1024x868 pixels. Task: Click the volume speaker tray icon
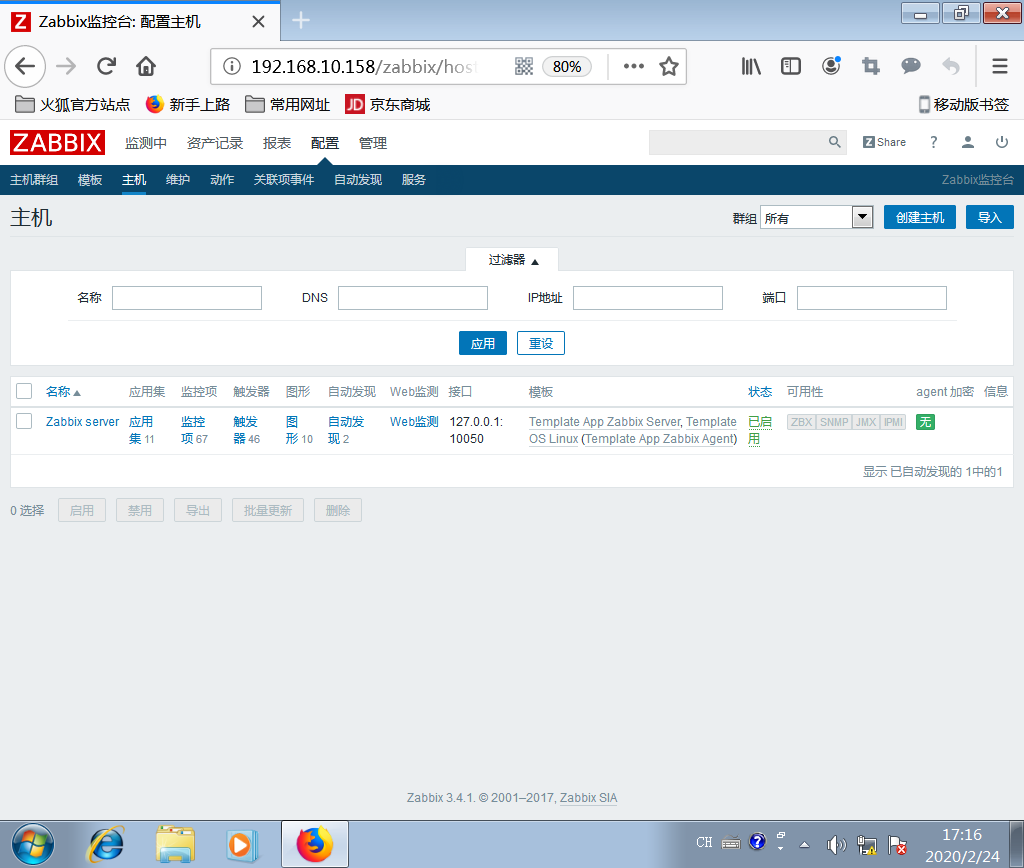coord(836,844)
